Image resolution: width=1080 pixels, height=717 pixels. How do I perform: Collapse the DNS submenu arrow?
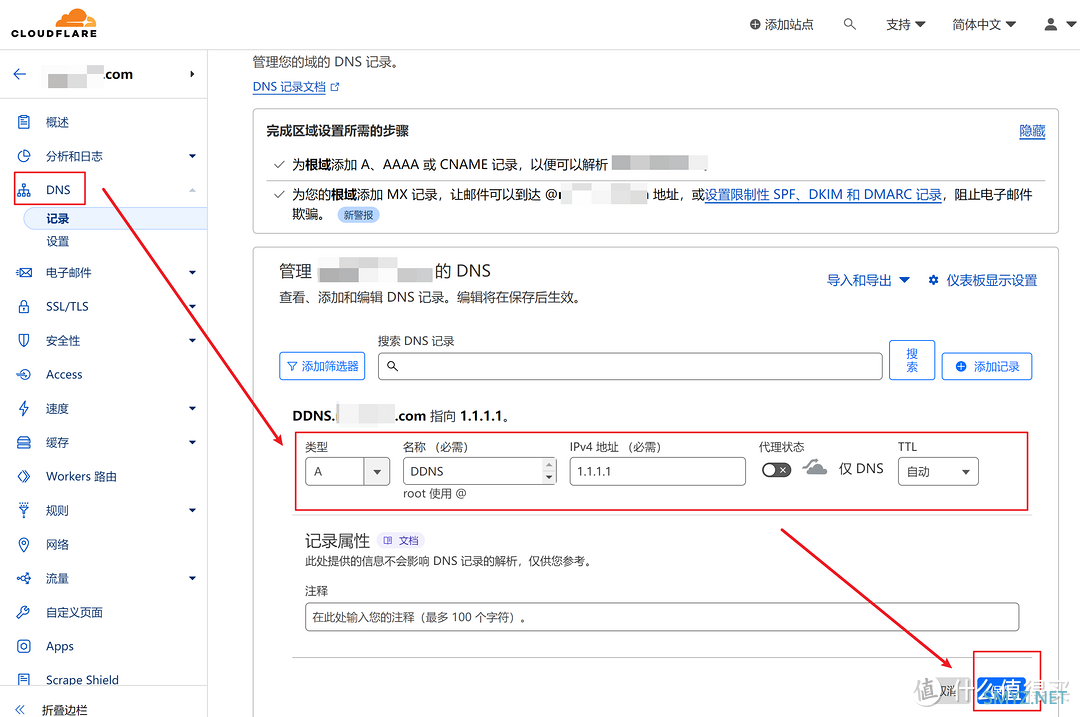click(192, 190)
